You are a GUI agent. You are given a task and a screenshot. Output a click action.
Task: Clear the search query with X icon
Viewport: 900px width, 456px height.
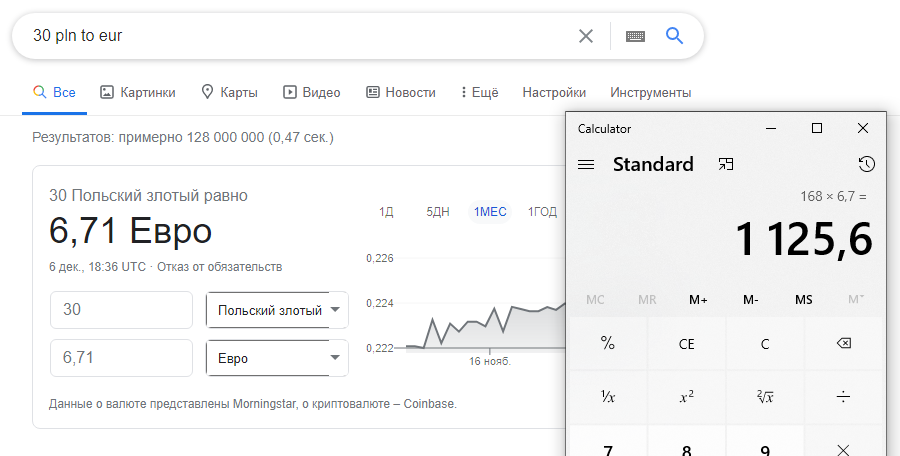[x=586, y=36]
